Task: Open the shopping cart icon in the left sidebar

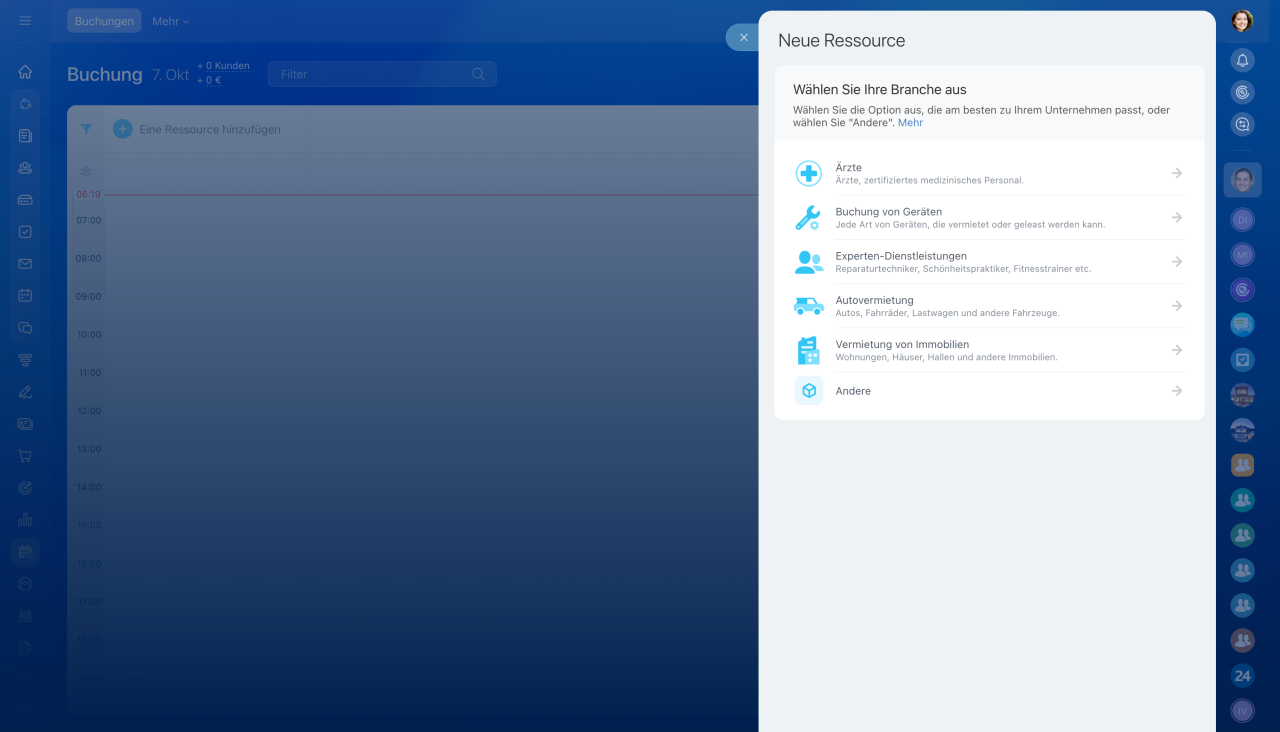Action: click(25, 456)
